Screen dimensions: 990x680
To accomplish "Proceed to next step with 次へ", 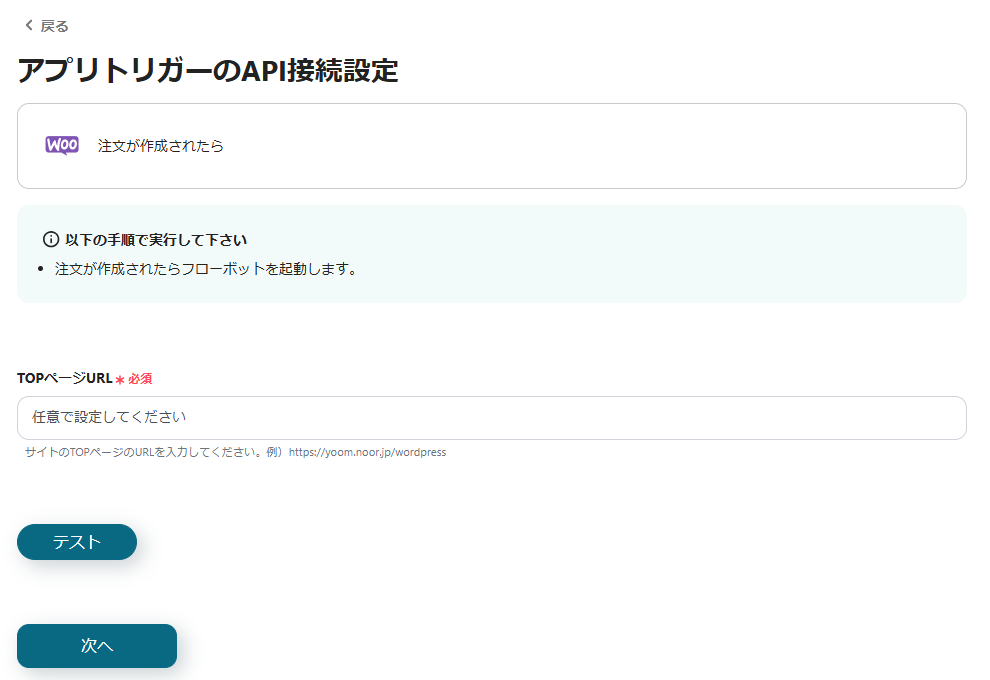I will tap(96, 646).
